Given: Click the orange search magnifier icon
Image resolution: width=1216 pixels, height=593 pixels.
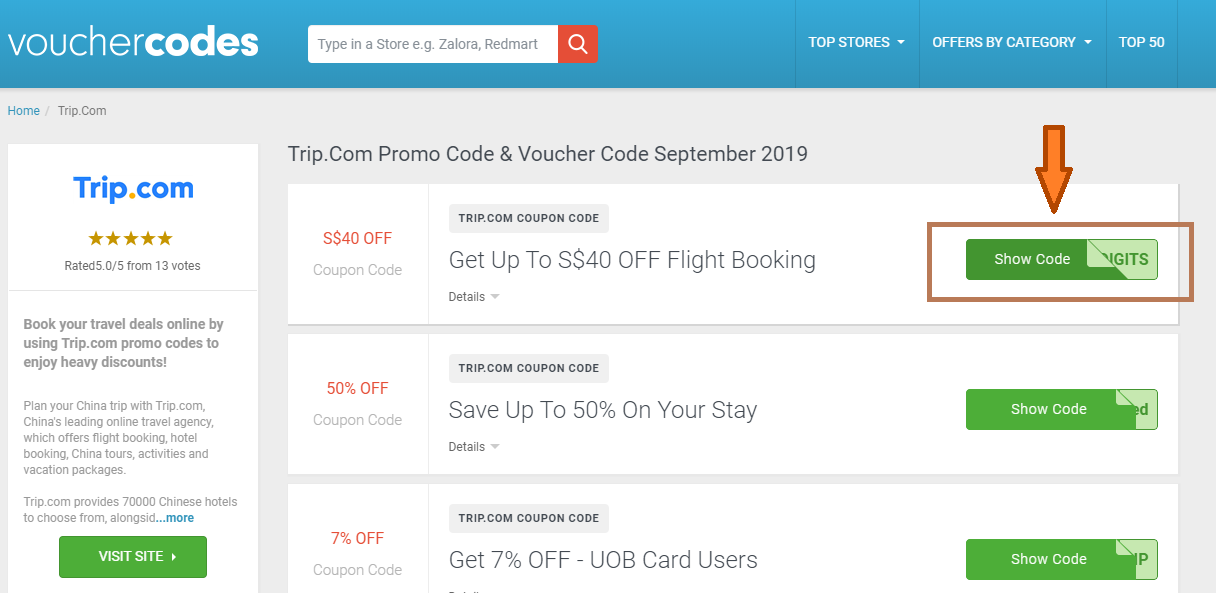Looking at the screenshot, I should click(577, 44).
